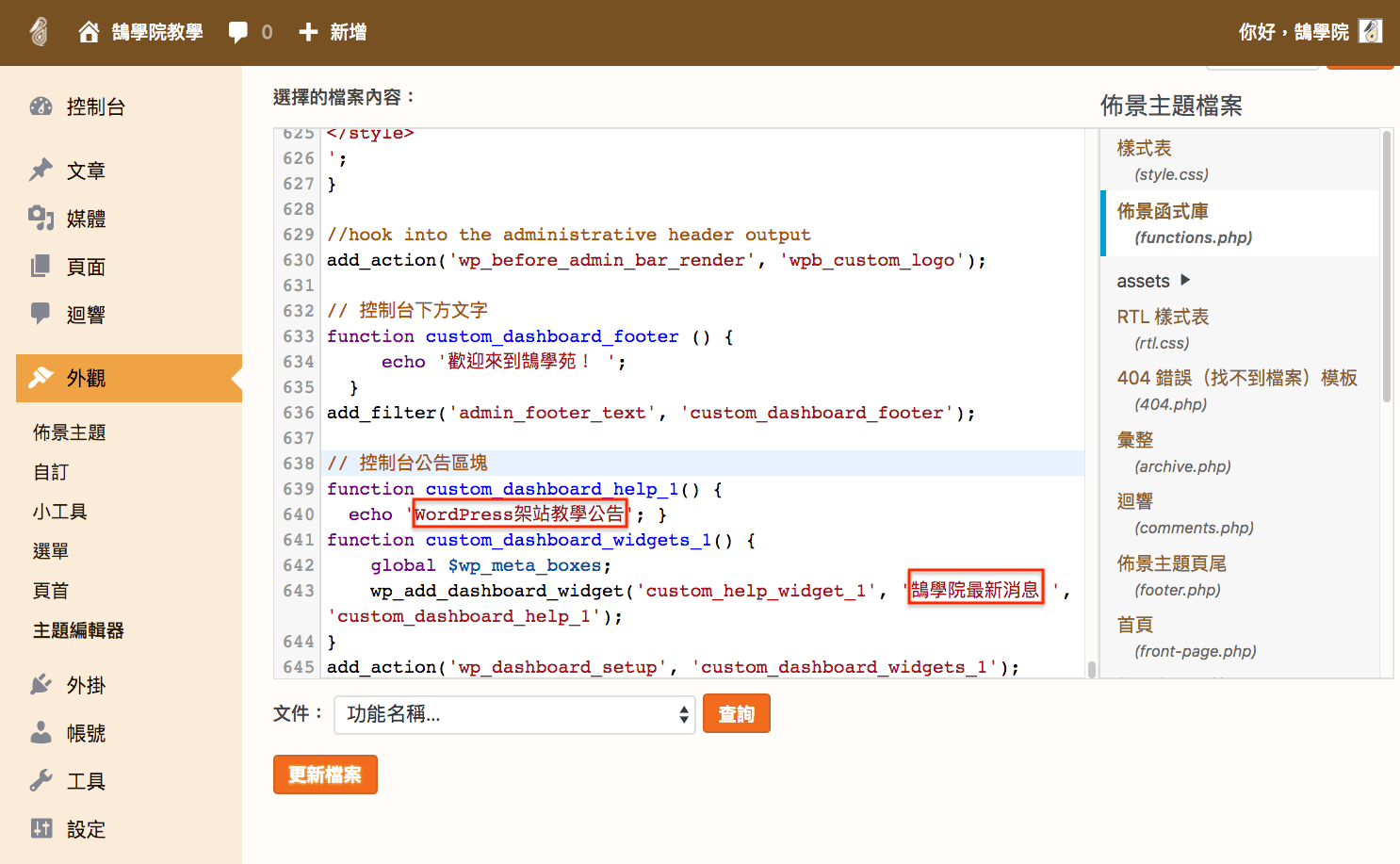Open the user avatar in admin bar
The height and width of the screenshot is (864, 1400).
coord(1371,31)
